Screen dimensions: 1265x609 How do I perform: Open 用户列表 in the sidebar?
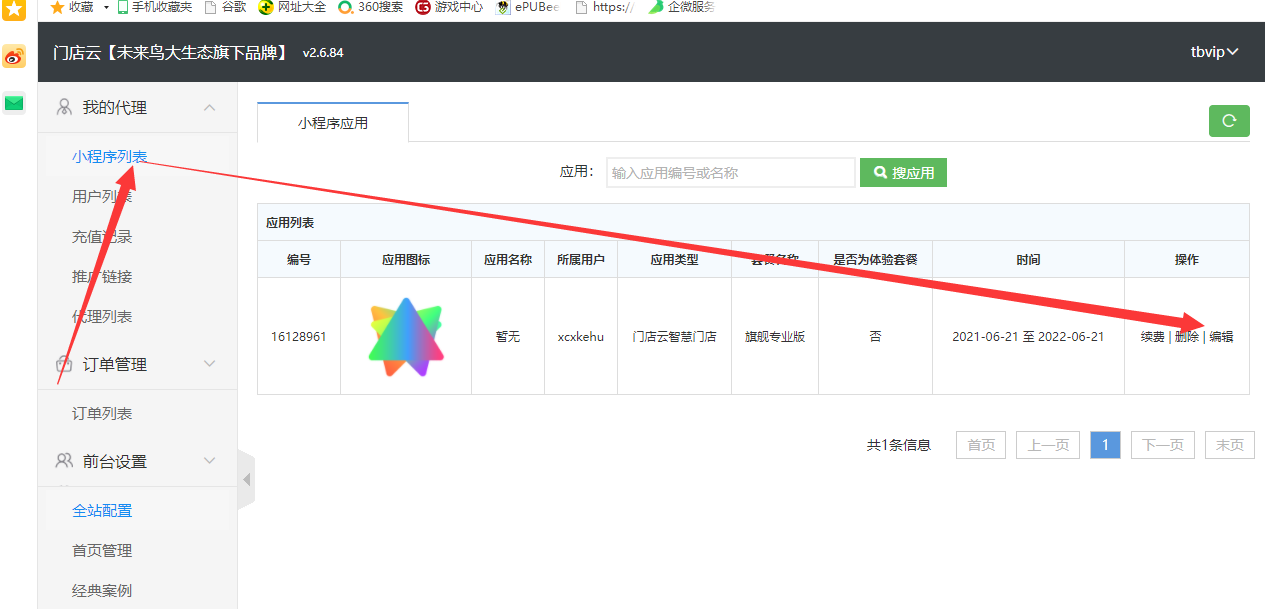point(102,197)
